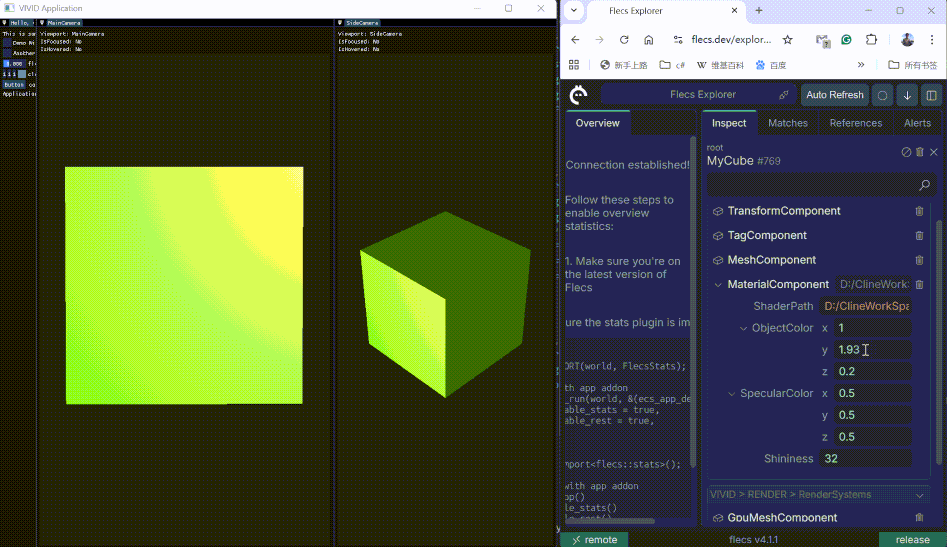Click the ObjectColor y value field
The width and height of the screenshot is (947, 547).
(872, 350)
